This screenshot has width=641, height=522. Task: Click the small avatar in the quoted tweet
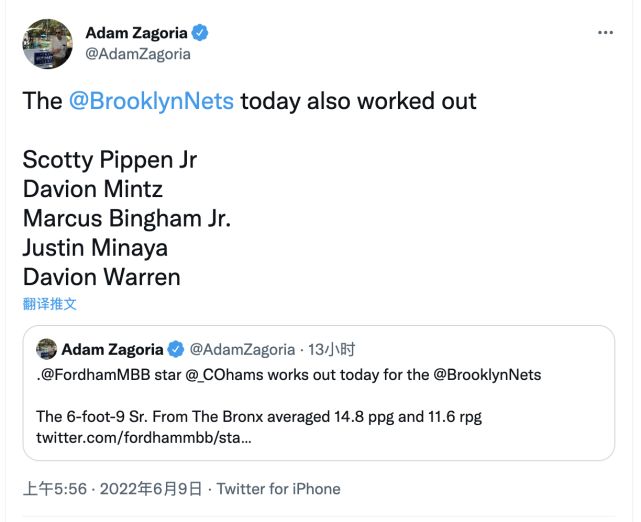(46, 349)
